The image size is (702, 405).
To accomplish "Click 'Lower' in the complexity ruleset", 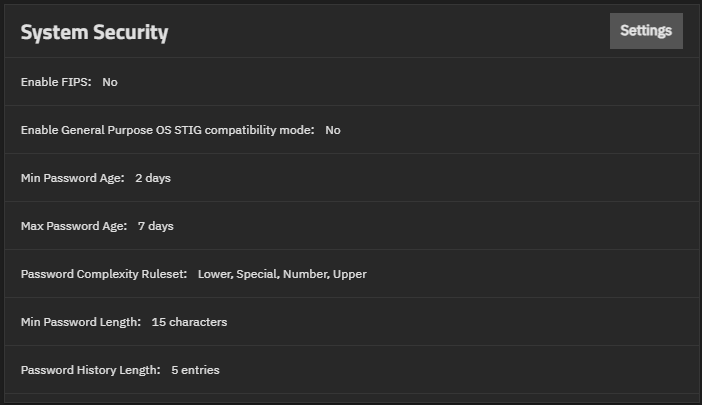I will tap(215, 274).
